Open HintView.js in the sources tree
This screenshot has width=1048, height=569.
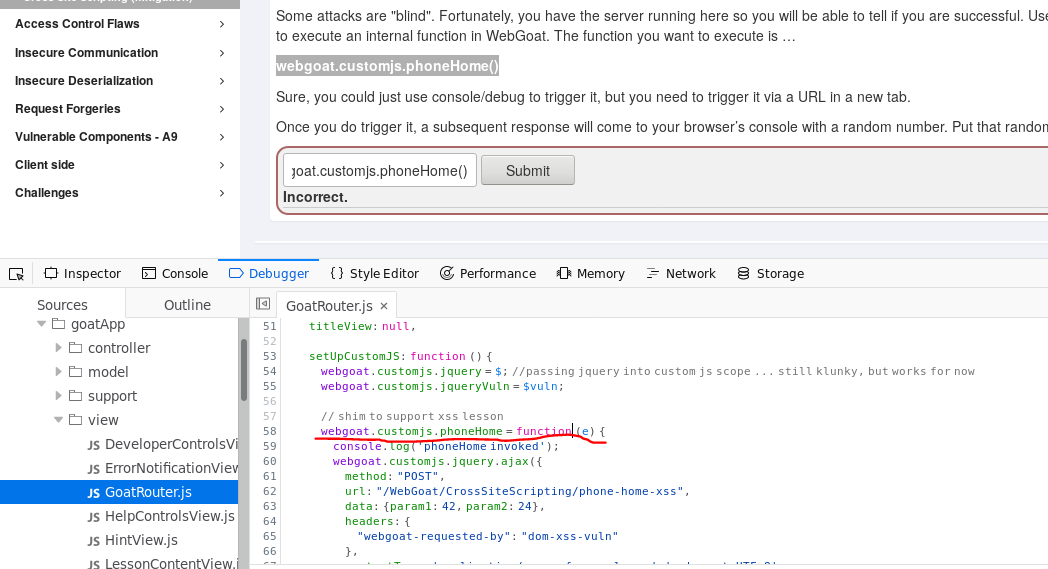[140, 540]
